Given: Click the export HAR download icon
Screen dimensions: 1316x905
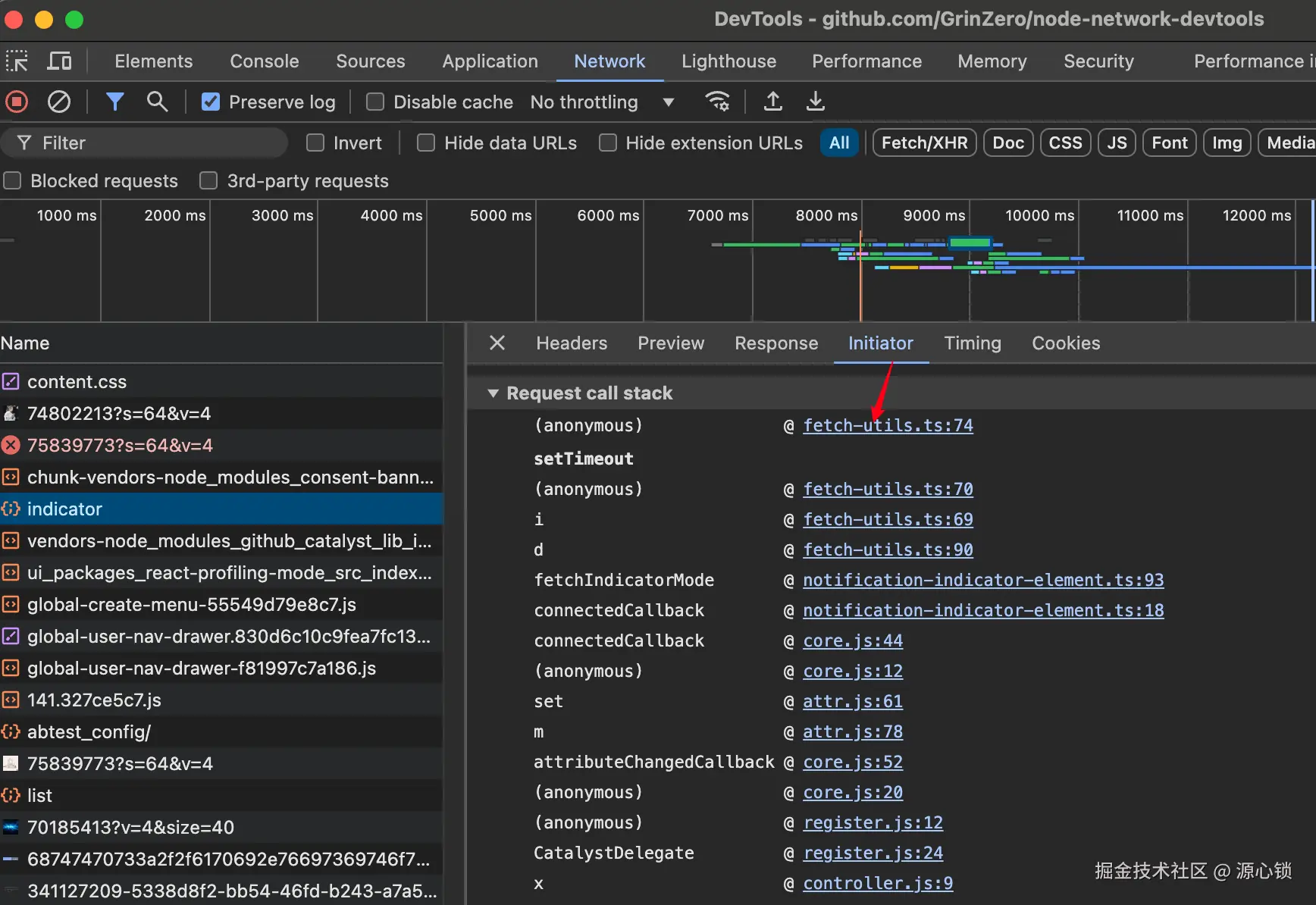Looking at the screenshot, I should click(x=815, y=102).
